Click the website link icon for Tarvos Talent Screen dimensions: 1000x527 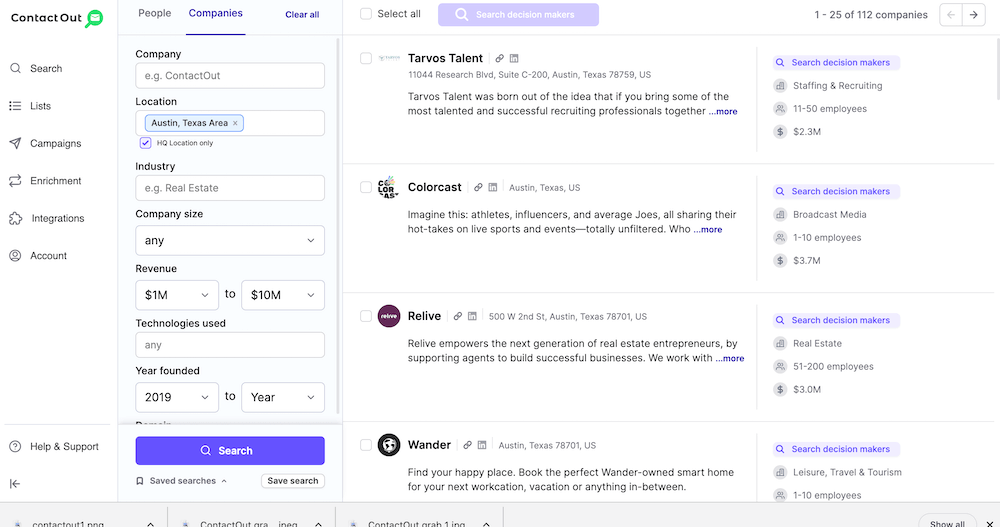499,58
